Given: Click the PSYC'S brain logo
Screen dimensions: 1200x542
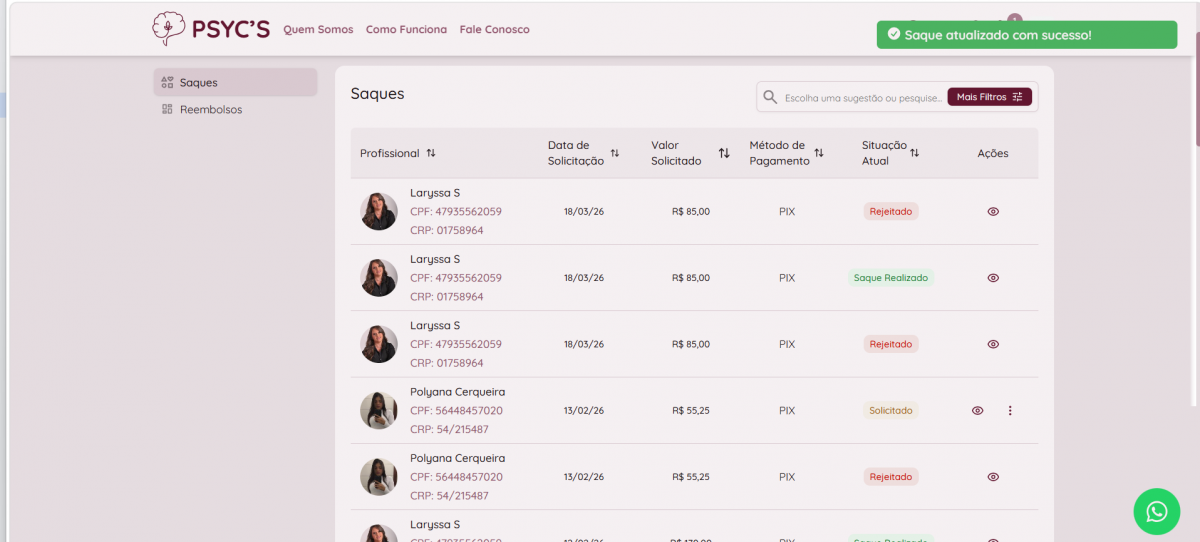Looking at the screenshot, I should (x=169, y=28).
